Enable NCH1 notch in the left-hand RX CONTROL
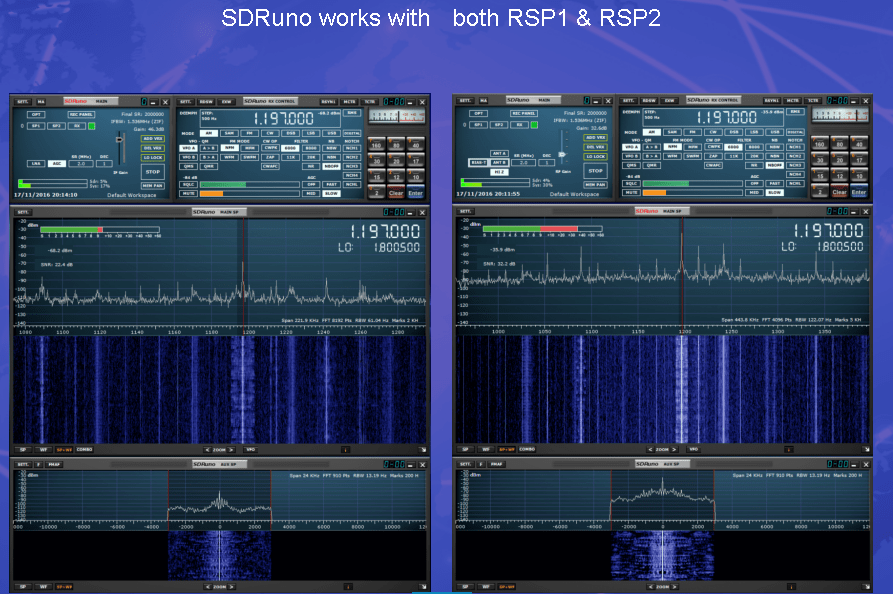 [x=352, y=148]
